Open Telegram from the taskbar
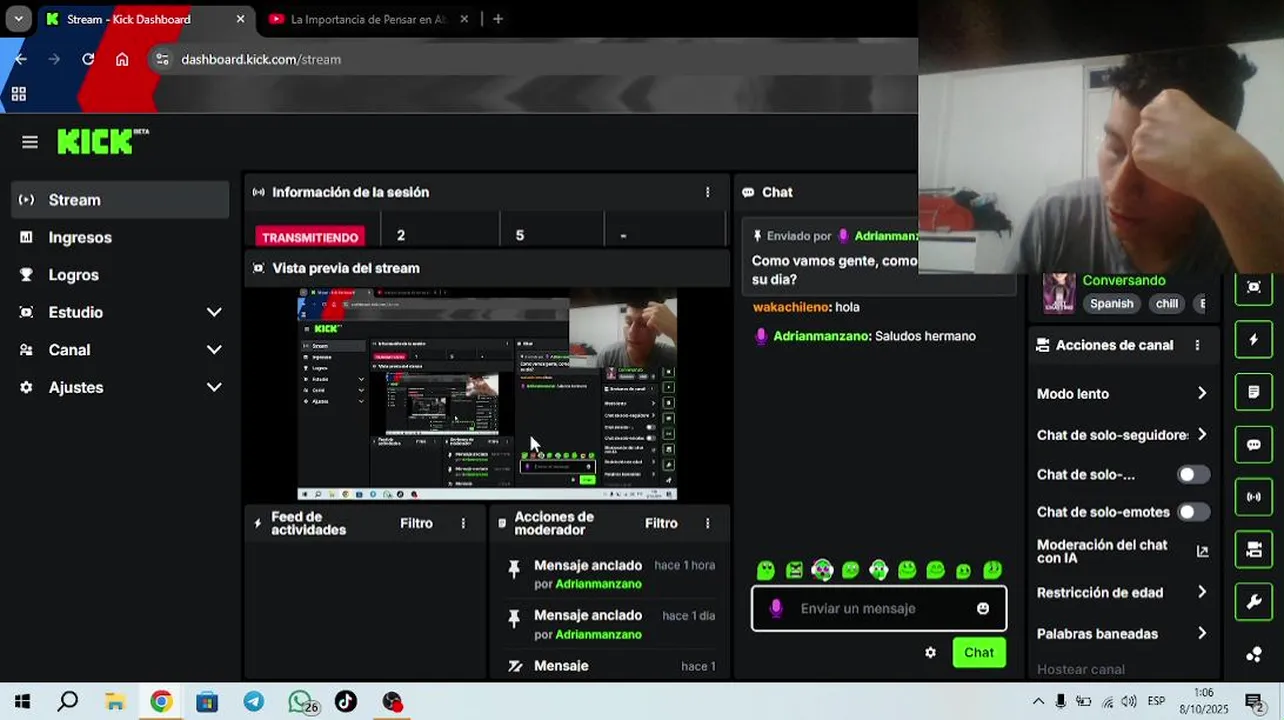Image resolution: width=1284 pixels, height=720 pixels. point(254,702)
